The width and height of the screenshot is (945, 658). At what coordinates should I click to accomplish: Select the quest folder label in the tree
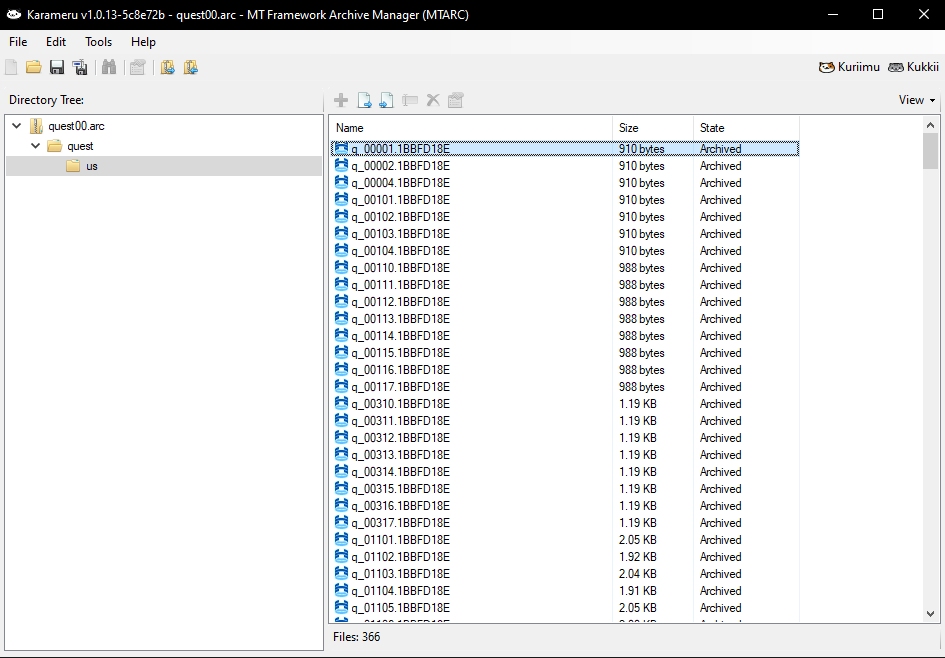pos(80,146)
